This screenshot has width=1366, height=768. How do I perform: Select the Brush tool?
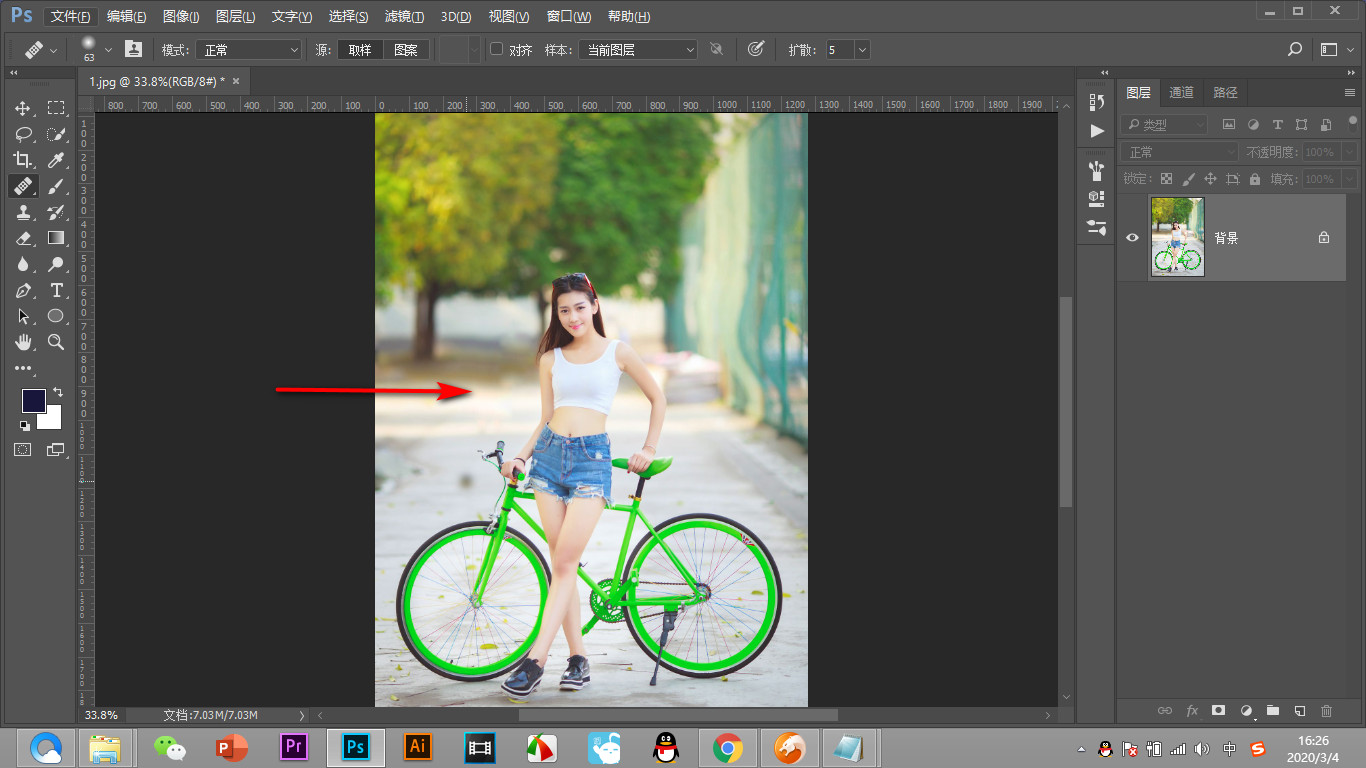[x=56, y=186]
